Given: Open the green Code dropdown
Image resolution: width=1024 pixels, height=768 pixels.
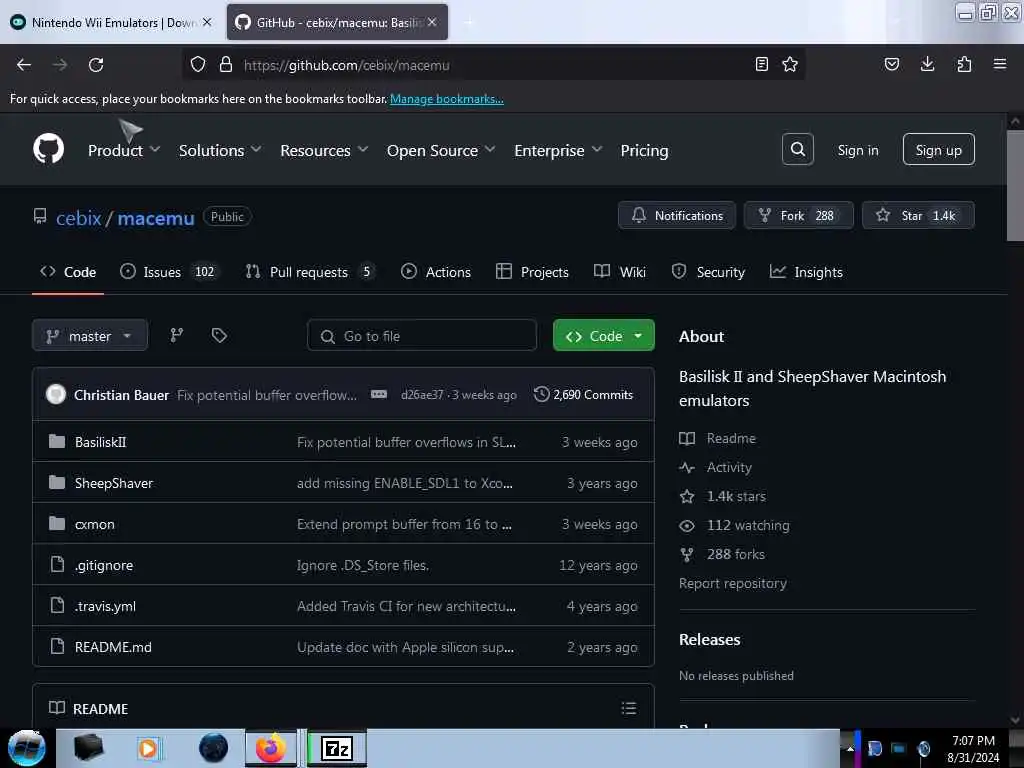Looking at the screenshot, I should [603, 336].
